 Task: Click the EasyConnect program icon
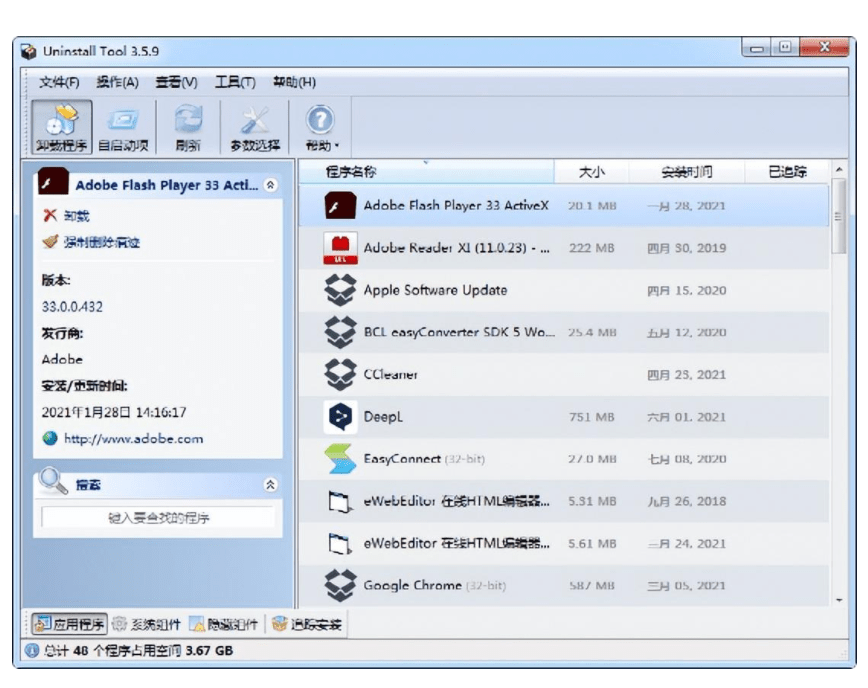pos(340,459)
